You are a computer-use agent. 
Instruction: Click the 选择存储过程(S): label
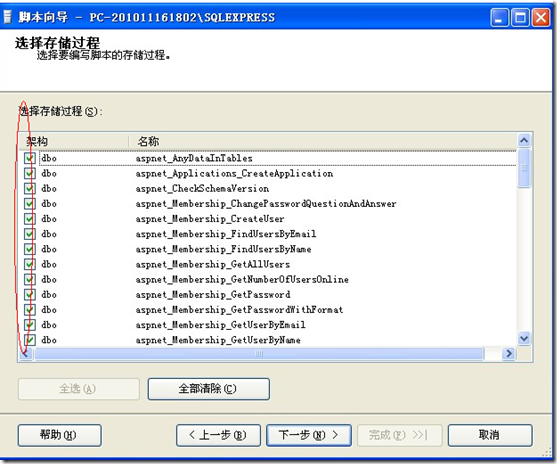61,112
